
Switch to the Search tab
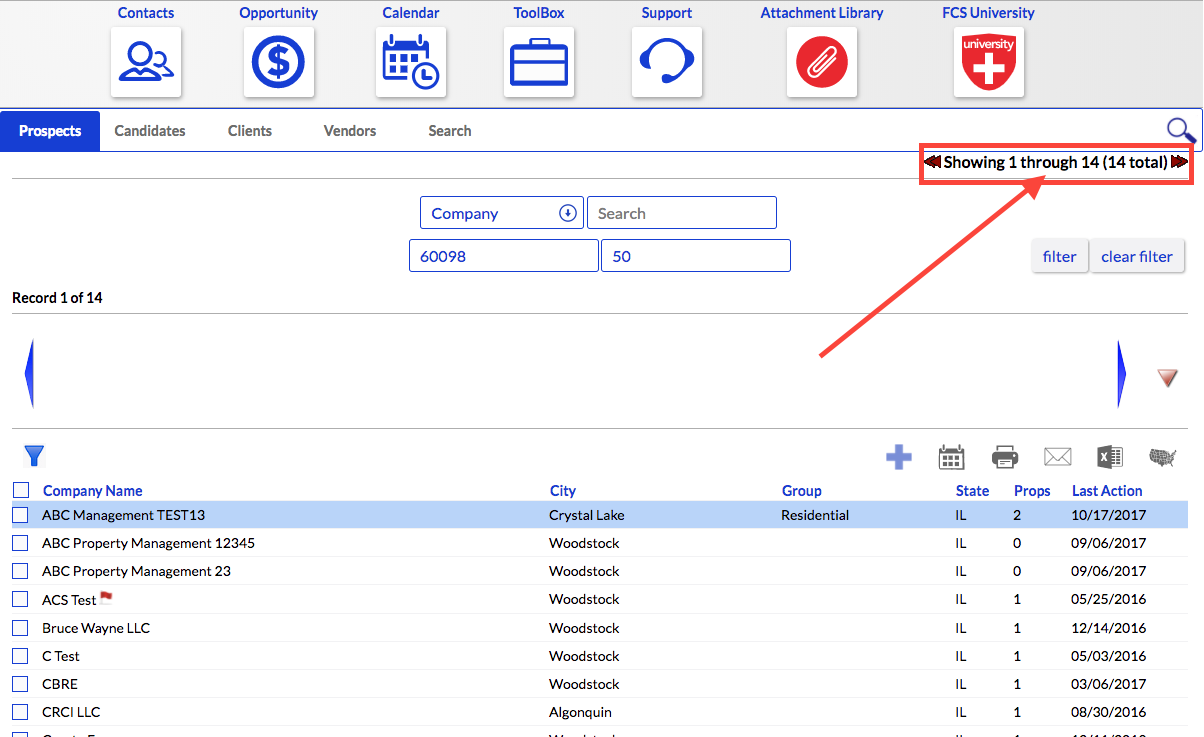[450, 131]
